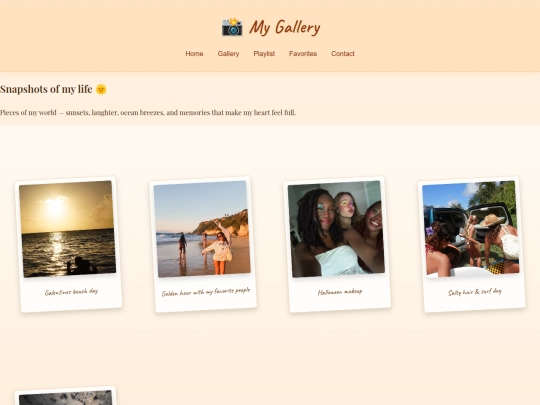Viewport: 540px width, 405px height.
Task: Click the Galentines beach day caption
Action: tap(71, 292)
